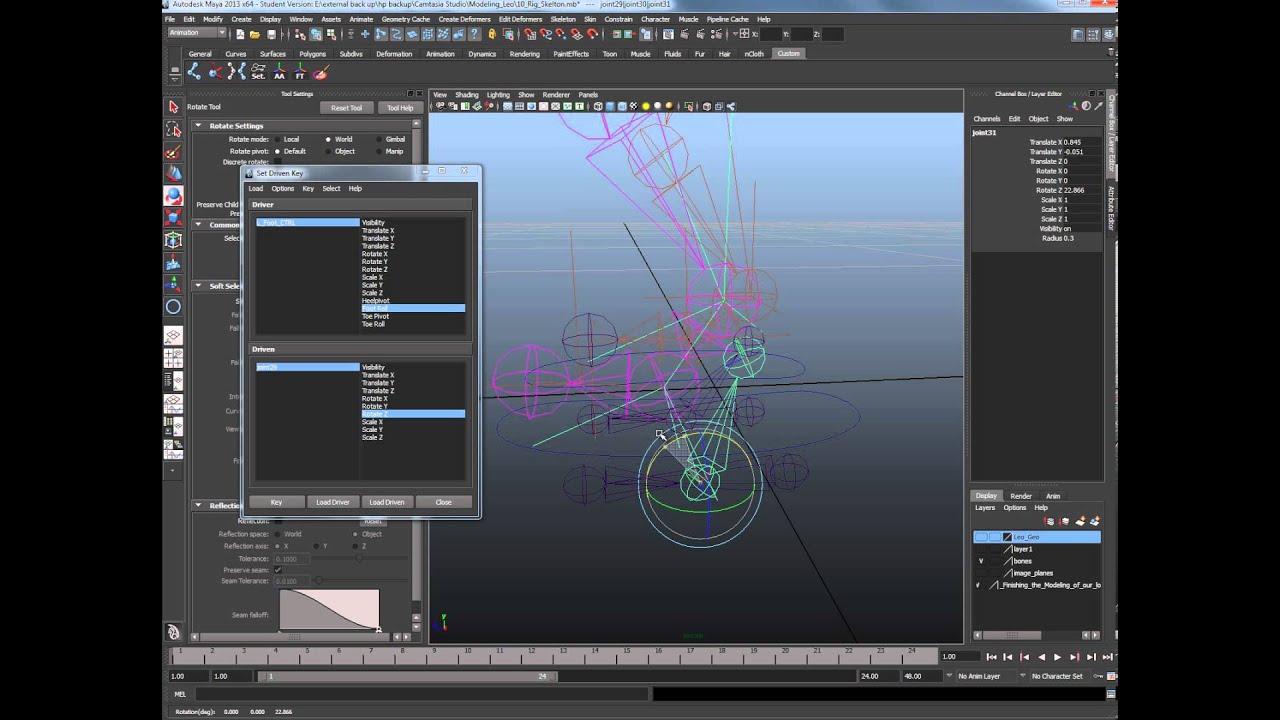Viewport: 1280px width, 720px height.
Task: Activate the Lasso select tool
Action: pyautogui.click(x=173, y=129)
